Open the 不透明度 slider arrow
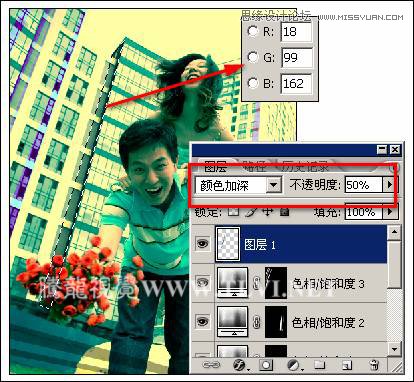The image size is (414, 382). click(389, 185)
